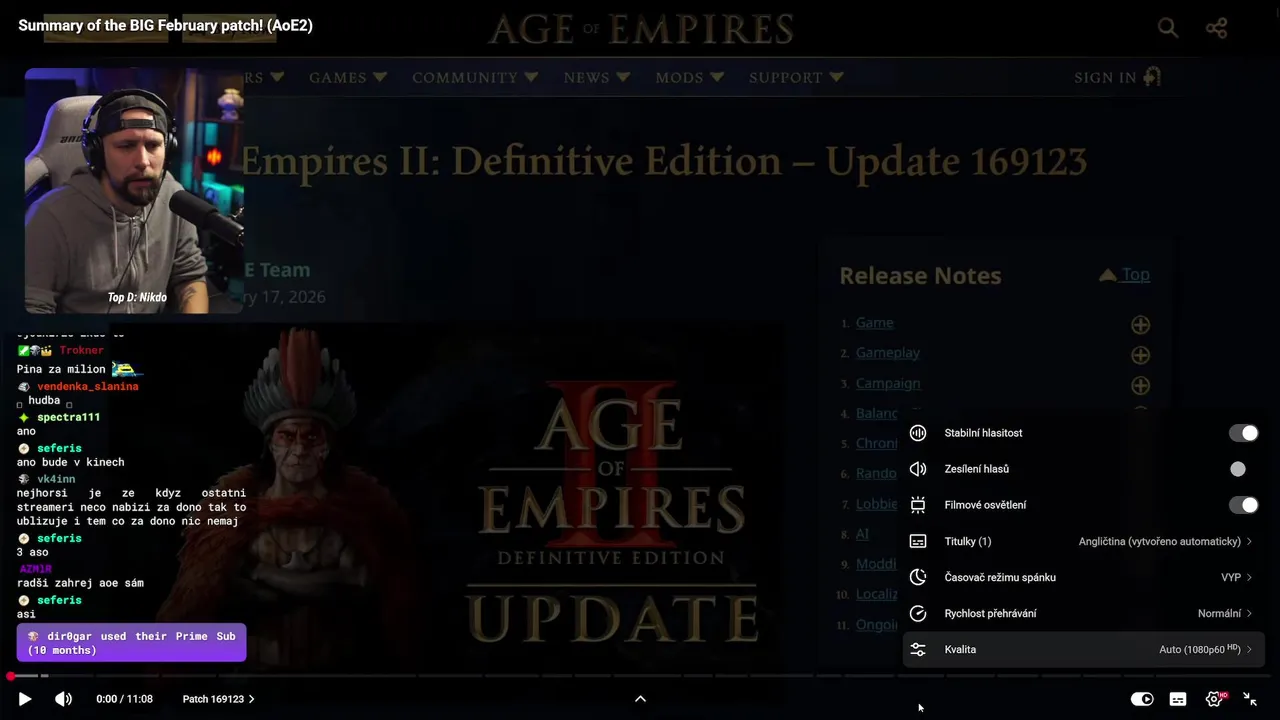Seek on the video progress bar
The width and height of the screenshot is (1280, 720).
click(x=640, y=676)
